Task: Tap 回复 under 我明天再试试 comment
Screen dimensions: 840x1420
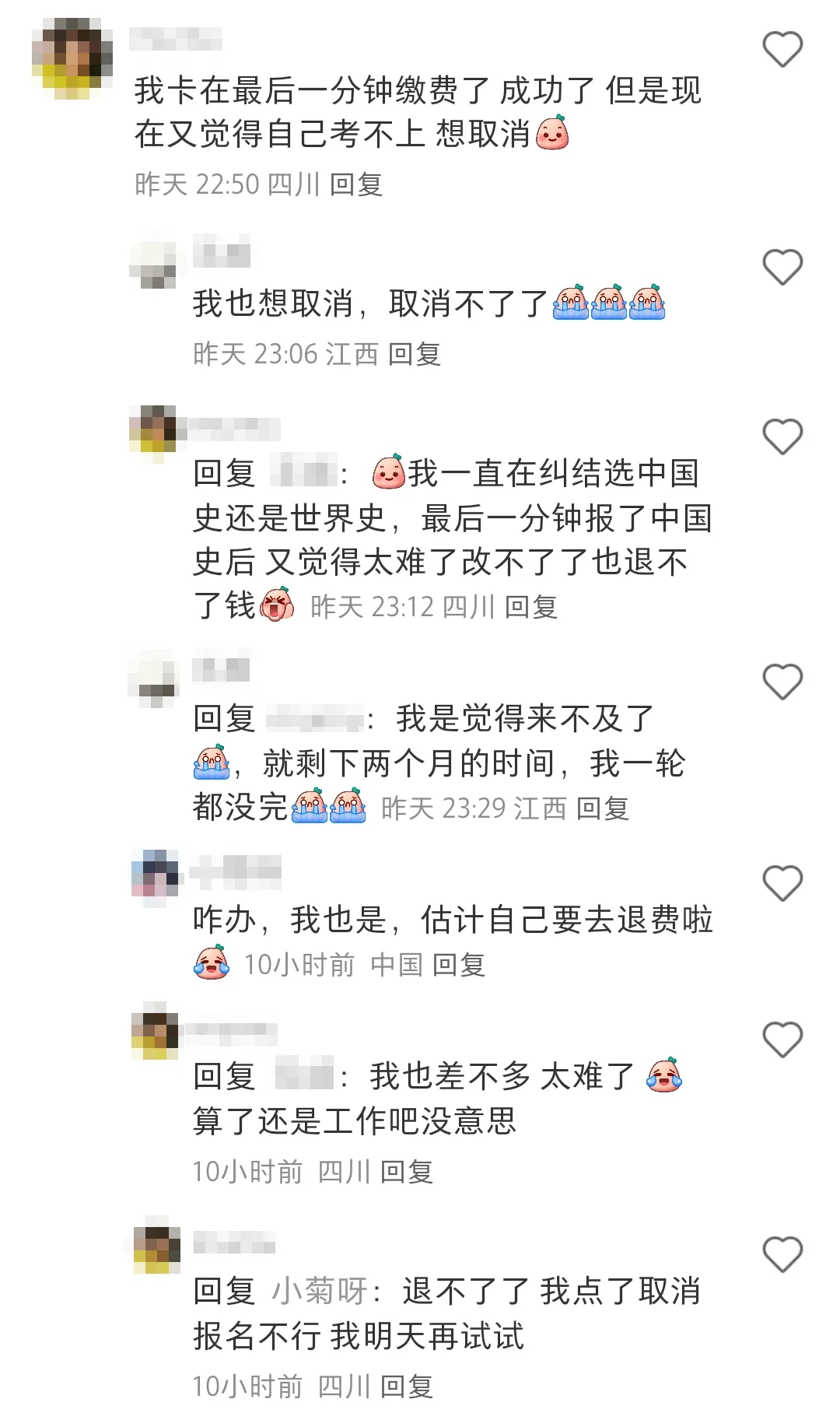Action: (407, 1387)
